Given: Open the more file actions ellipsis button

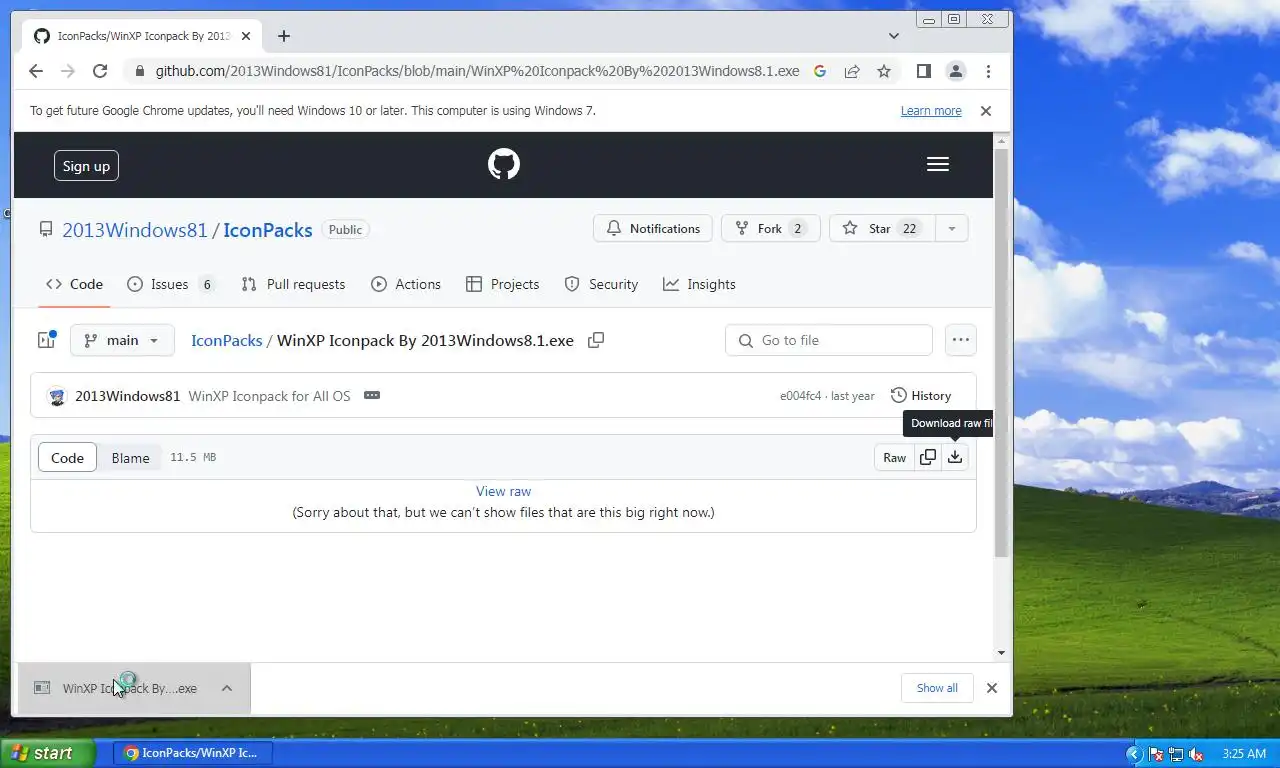Looking at the screenshot, I should tap(961, 340).
